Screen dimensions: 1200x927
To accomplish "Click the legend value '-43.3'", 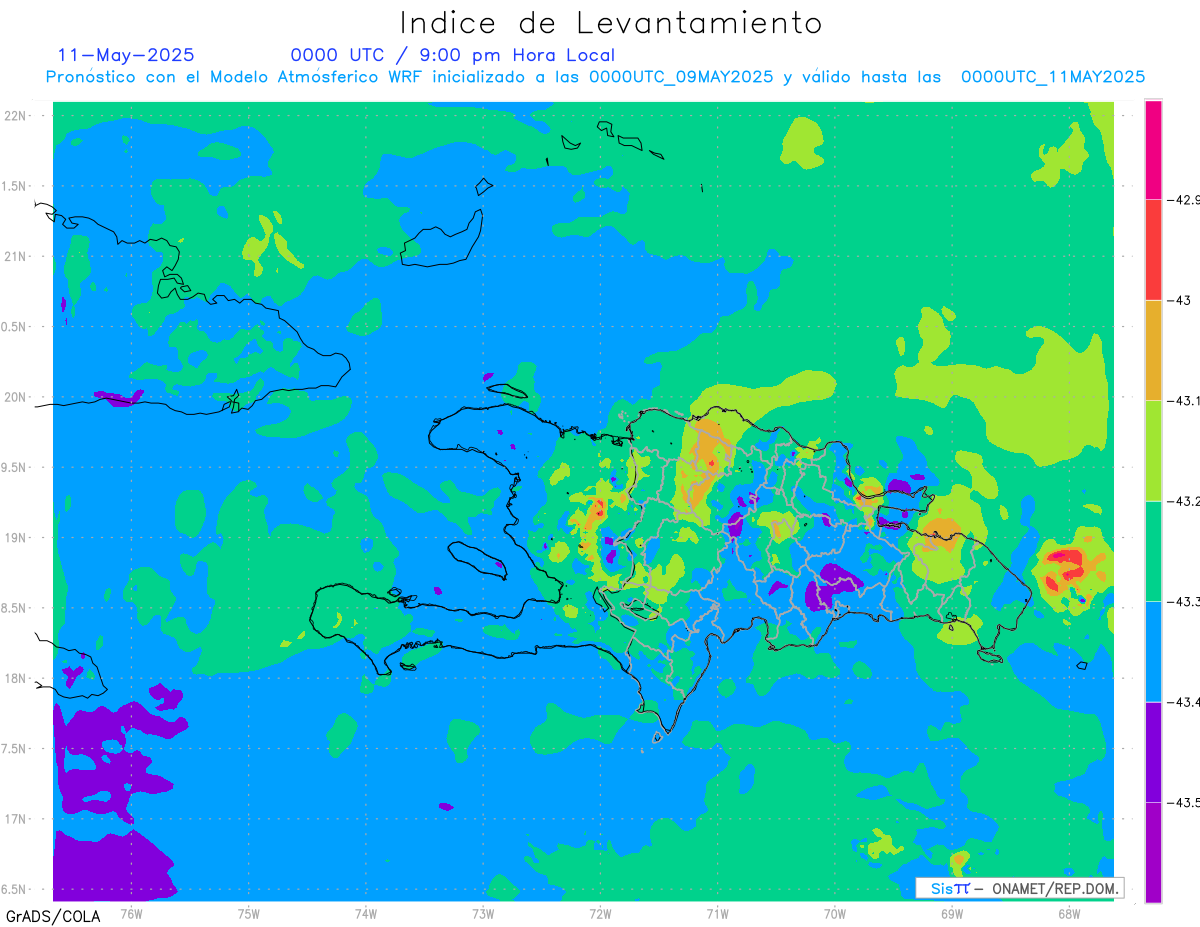I will 1183,601.
